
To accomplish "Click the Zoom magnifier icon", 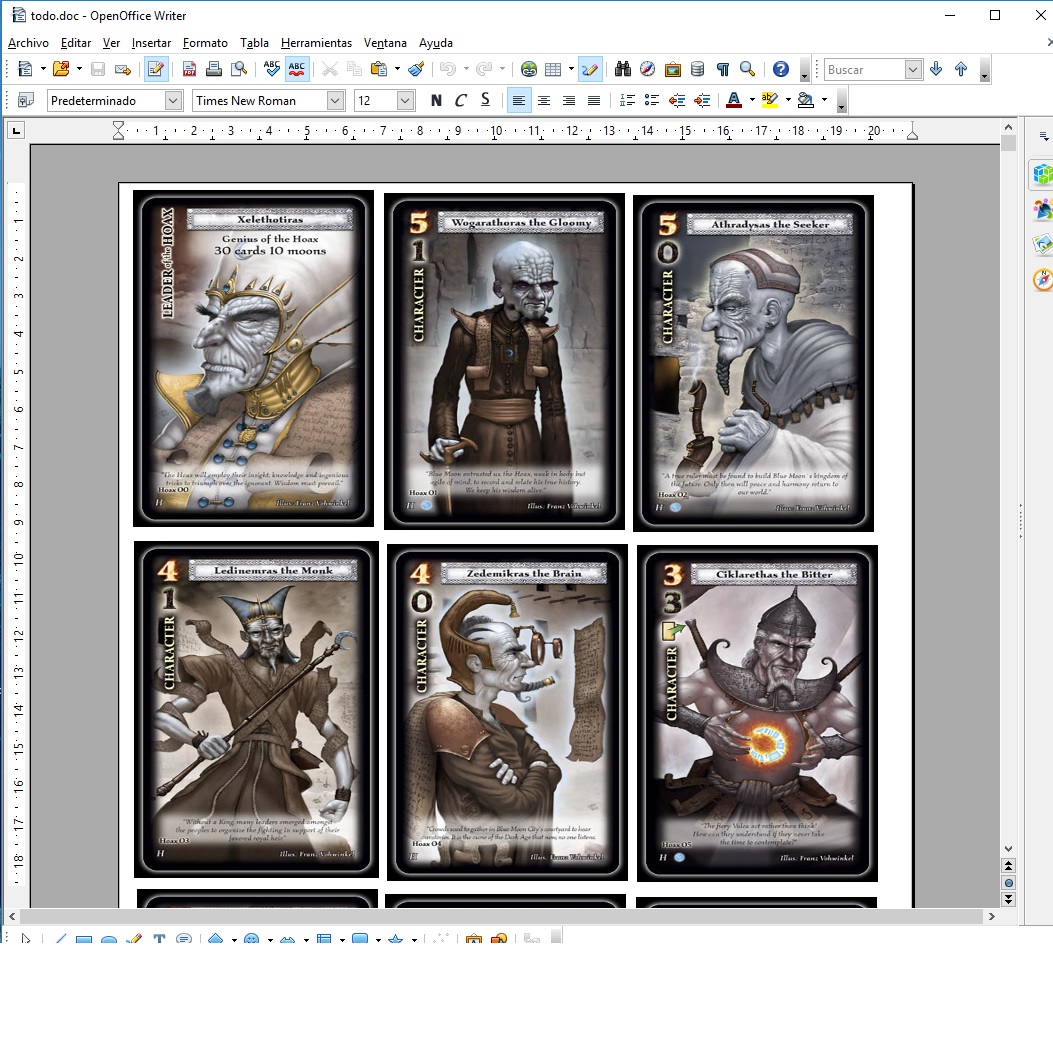I will [x=747, y=69].
